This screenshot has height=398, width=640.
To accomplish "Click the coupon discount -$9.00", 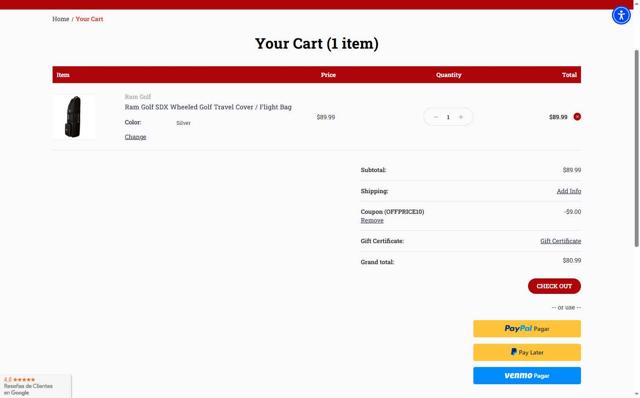I will click(x=572, y=212).
